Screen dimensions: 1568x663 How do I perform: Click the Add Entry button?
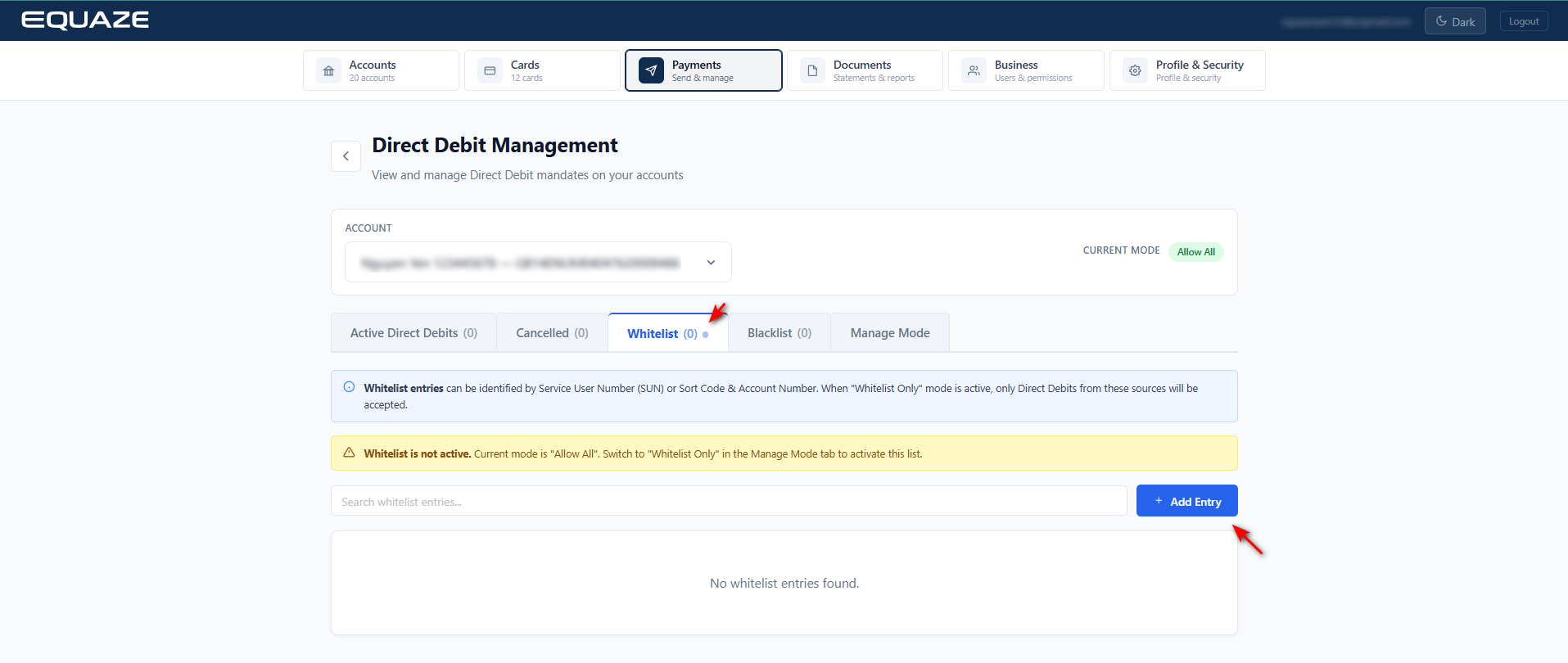tap(1186, 501)
